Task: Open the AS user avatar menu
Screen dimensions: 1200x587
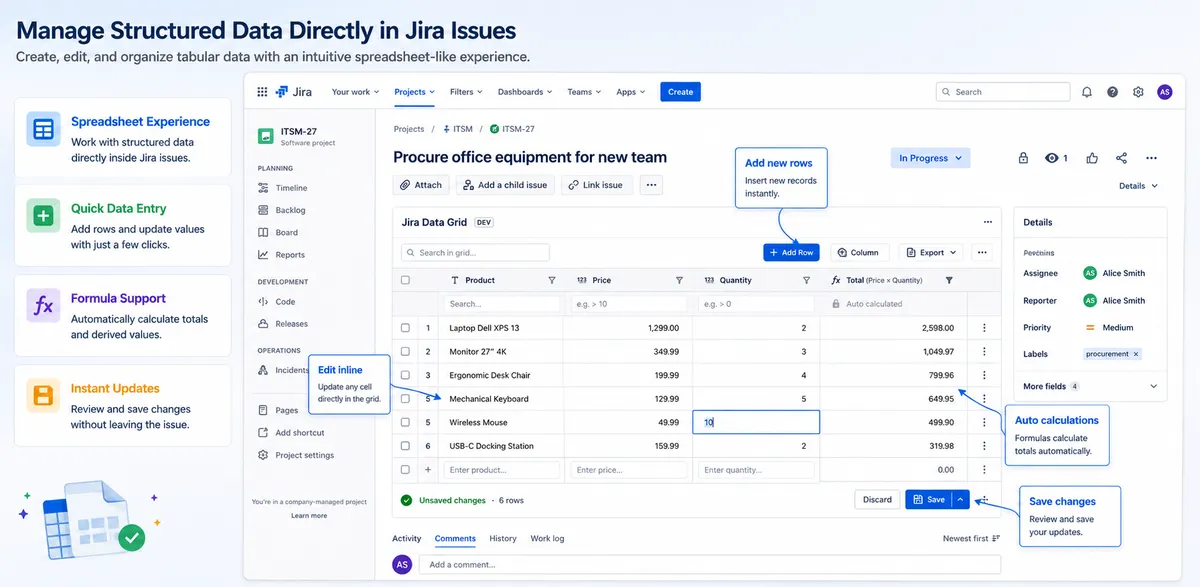Action: click(x=1164, y=92)
